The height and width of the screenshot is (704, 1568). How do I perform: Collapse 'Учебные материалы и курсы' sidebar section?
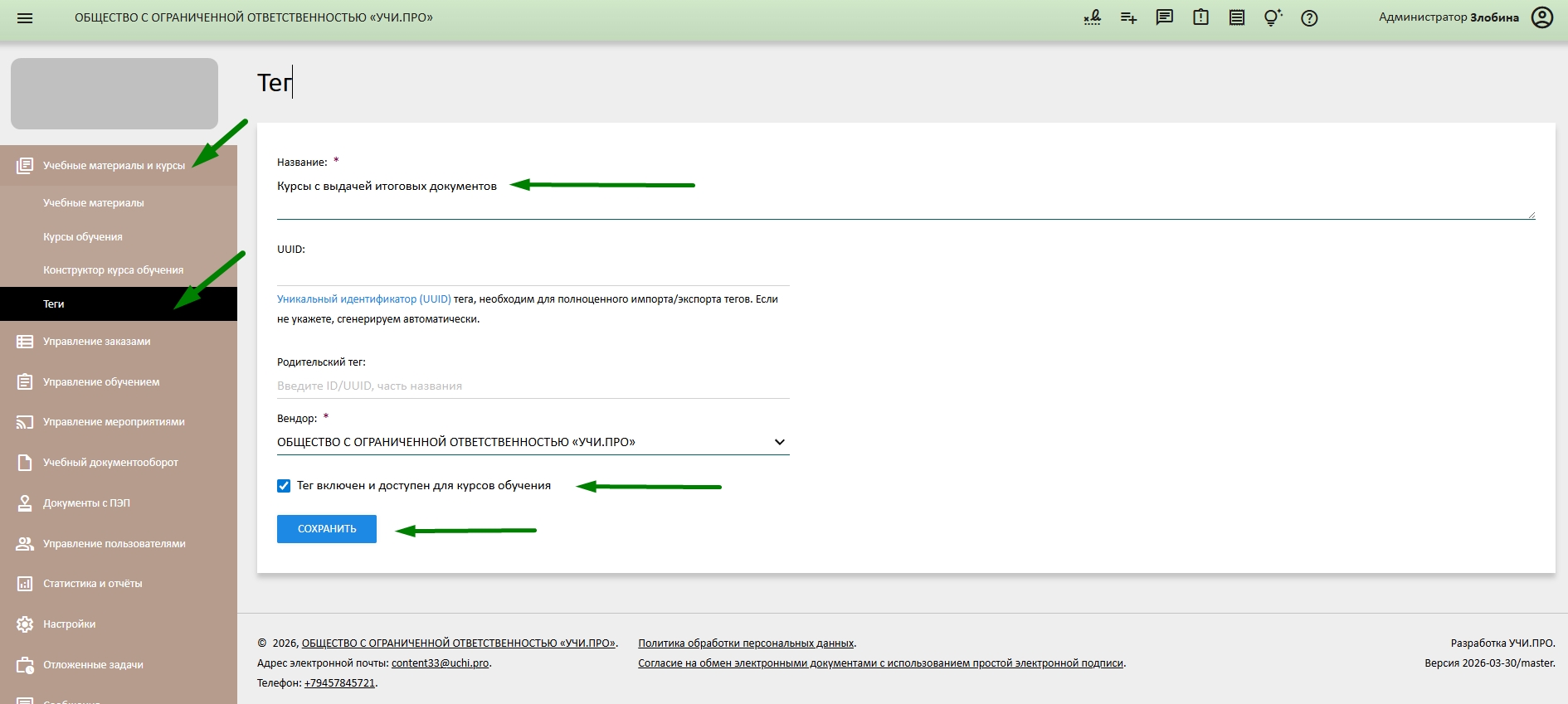(114, 166)
